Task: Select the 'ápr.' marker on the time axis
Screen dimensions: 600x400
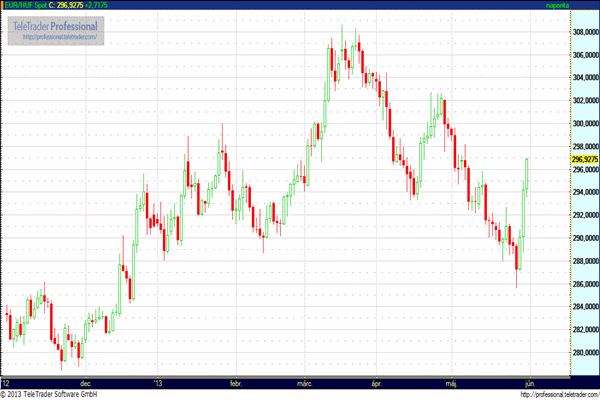Action: (x=377, y=382)
